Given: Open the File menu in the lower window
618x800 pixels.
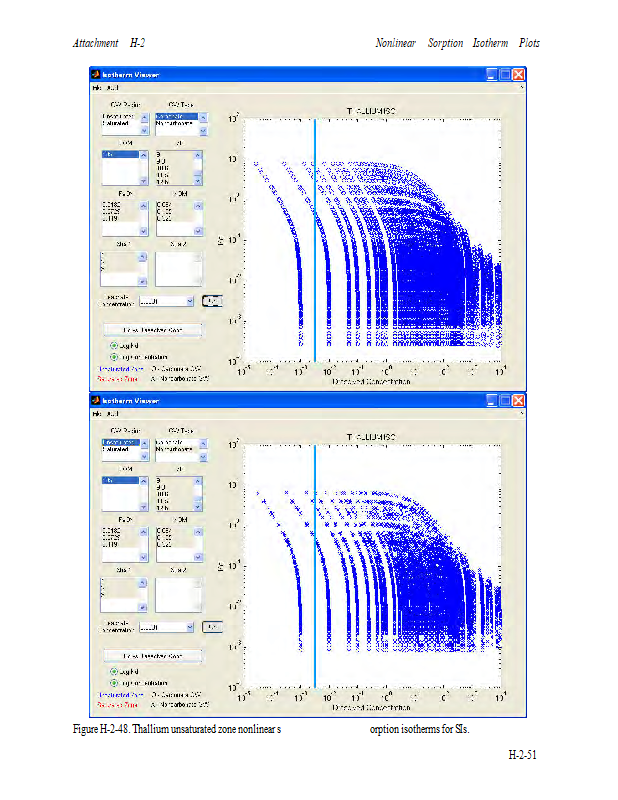Looking at the screenshot, I should (98, 413).
